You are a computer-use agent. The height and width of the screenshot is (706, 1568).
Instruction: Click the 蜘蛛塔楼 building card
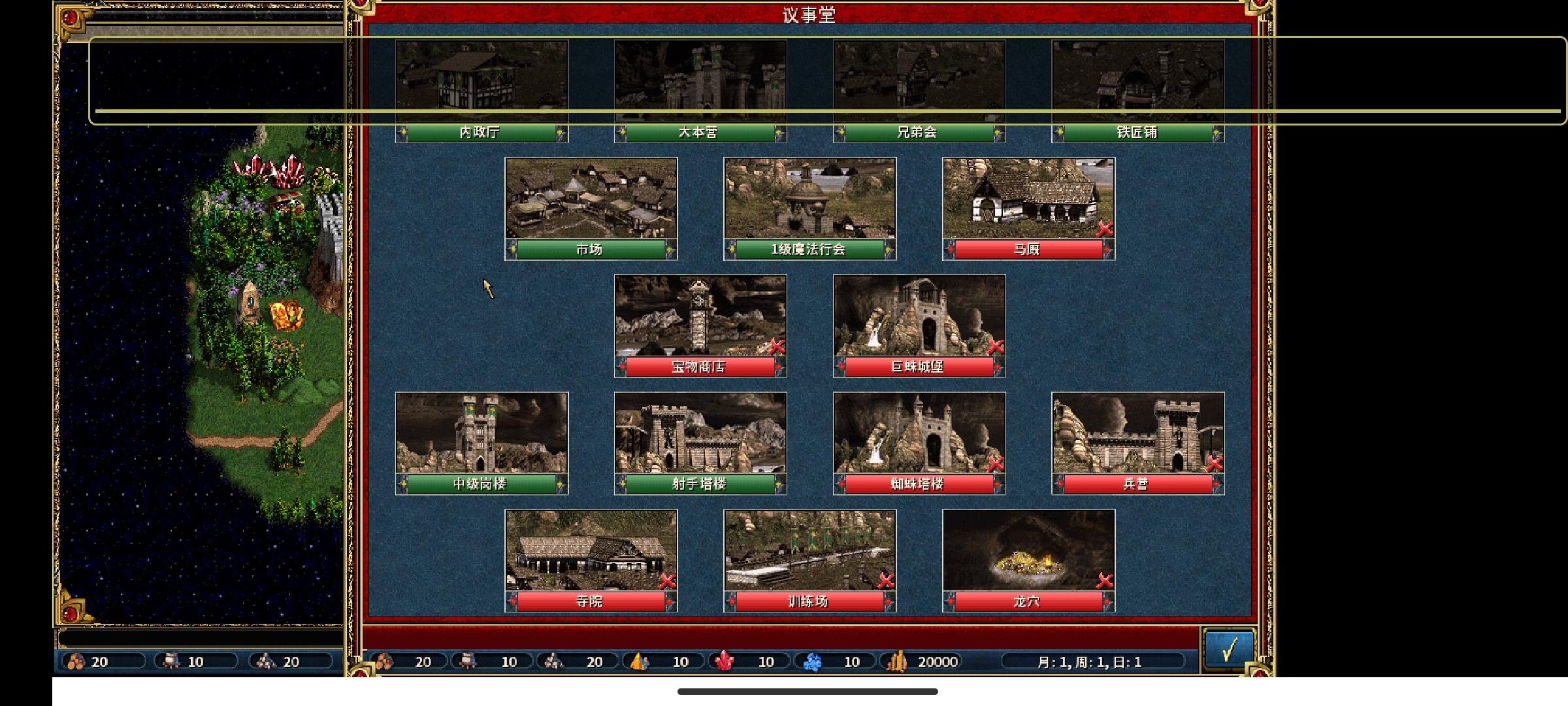(x=919, y=443)
